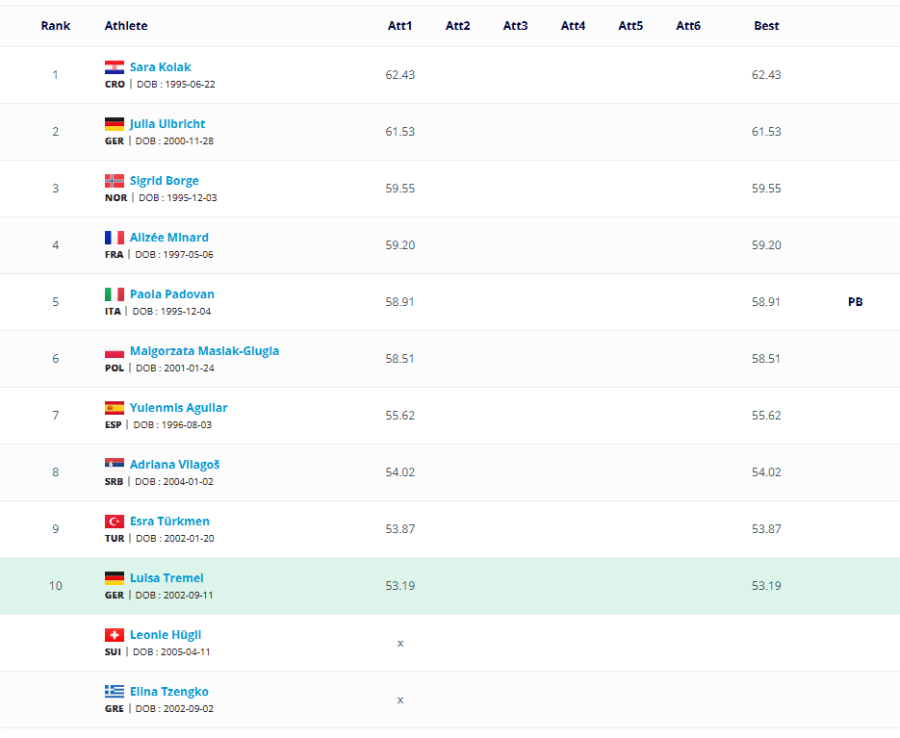Open Elina Tzengko's athlete profile
The image size is (900, 738).
[169, 692]
